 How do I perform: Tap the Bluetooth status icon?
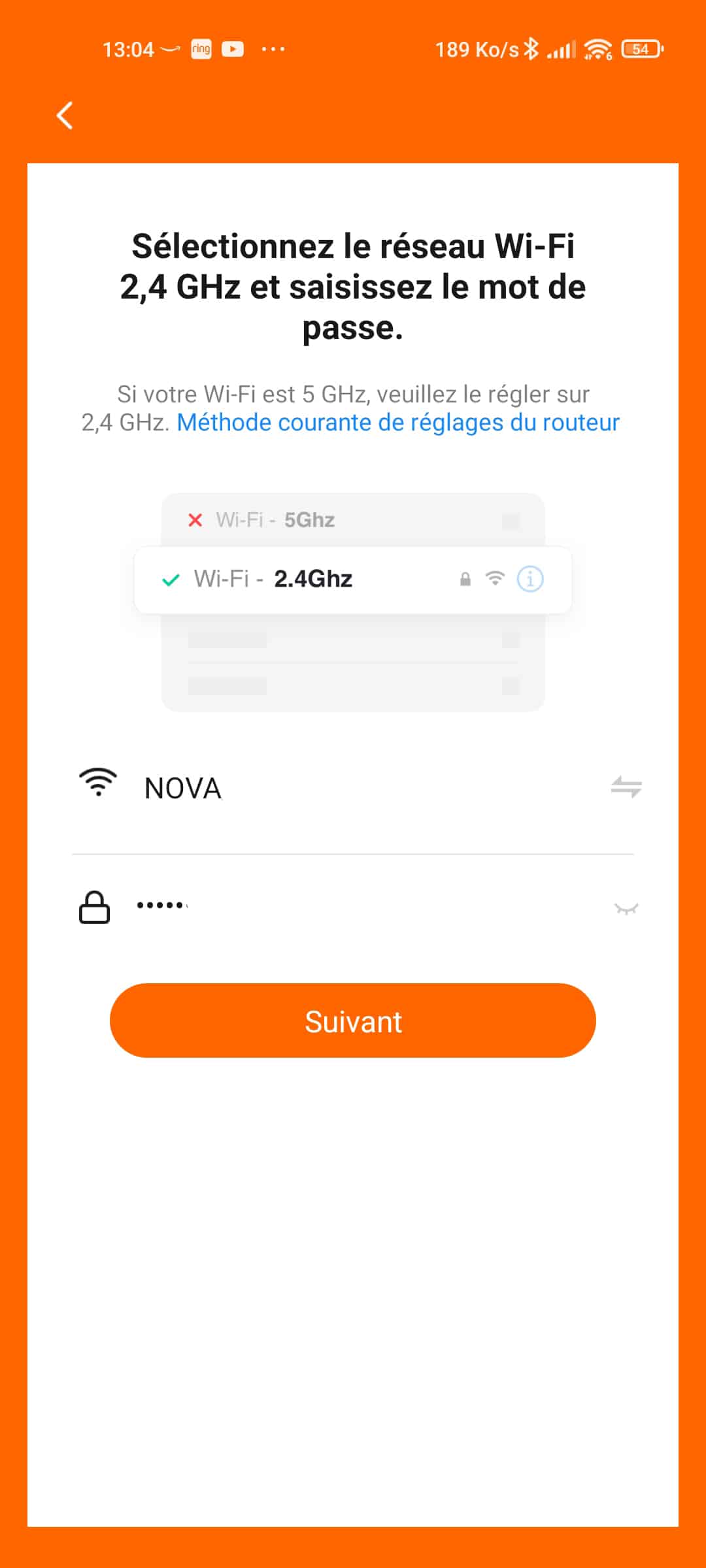pos(531,48)
